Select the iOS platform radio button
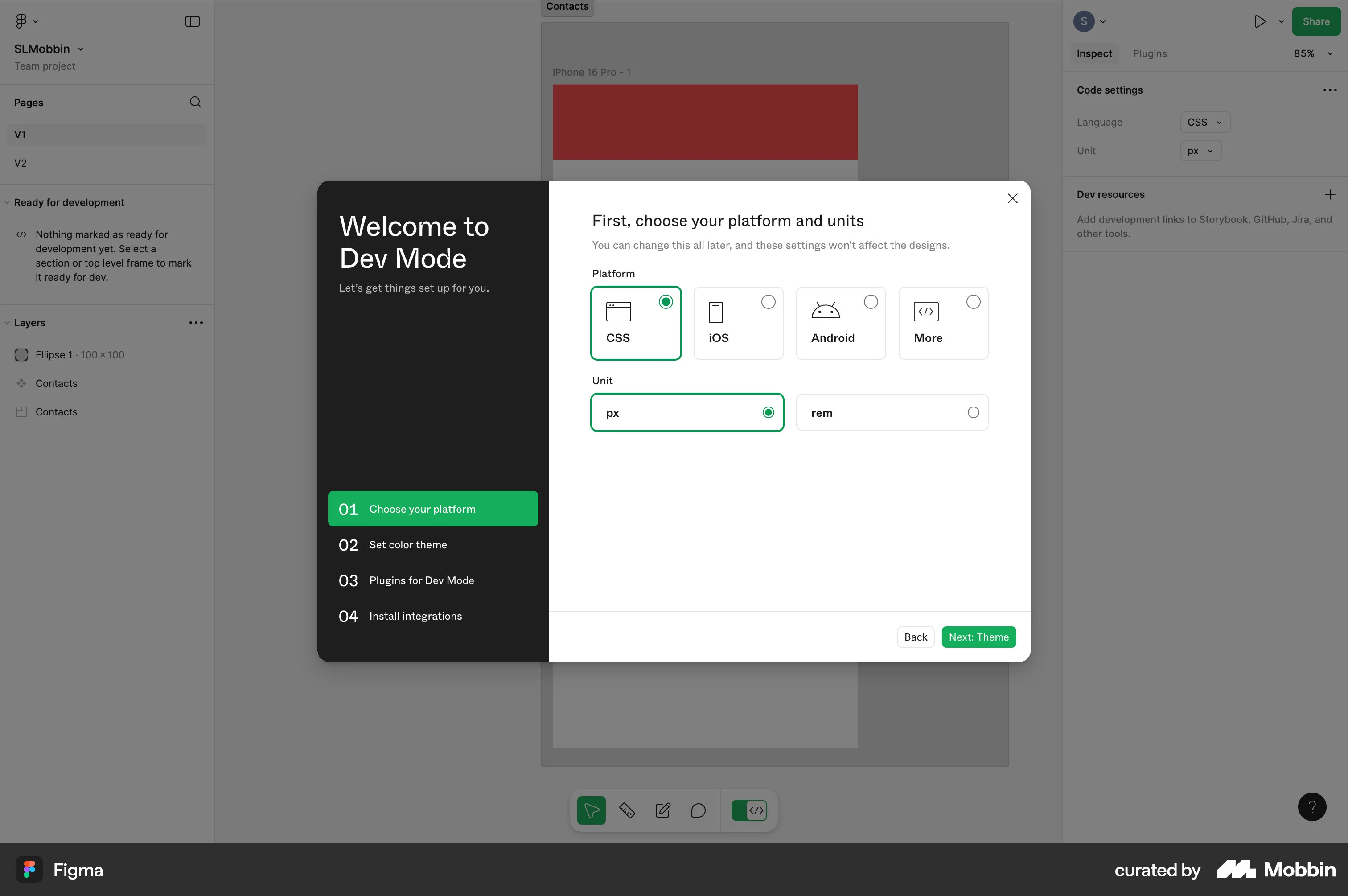The height and width of the screenshot is (896, 1348). (768, 302)
